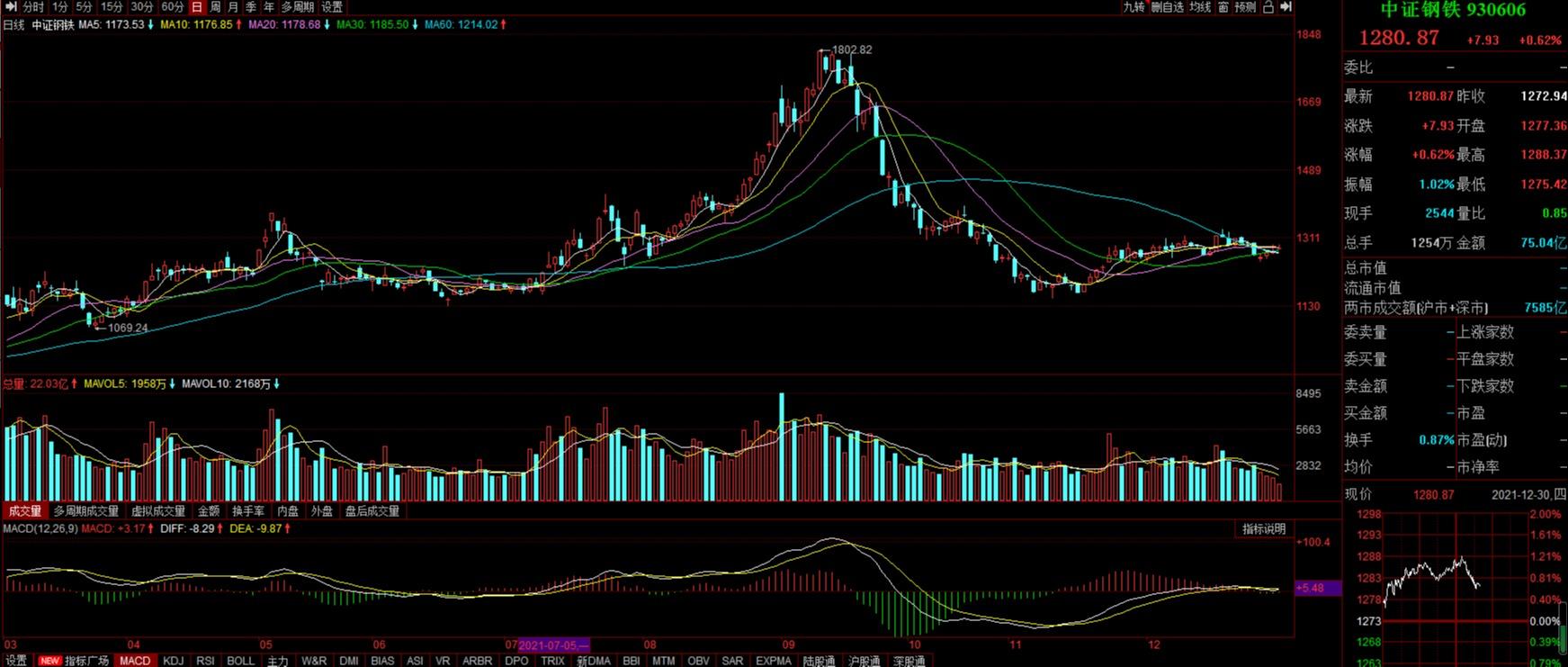Screen dimensions: 1568x667
Task: Select the KDJ indicator tab
Action: (174, 661)
